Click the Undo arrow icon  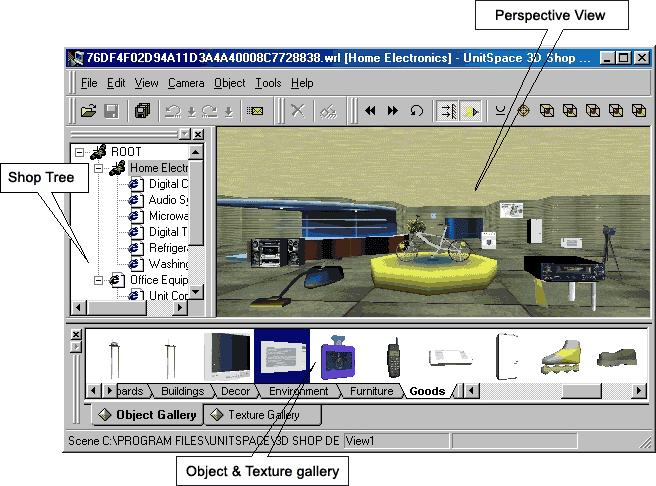click(173, 111)
